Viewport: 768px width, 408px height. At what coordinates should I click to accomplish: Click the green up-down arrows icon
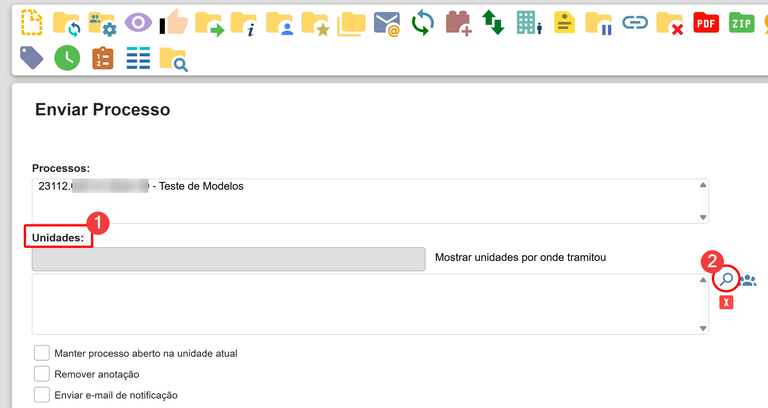point(493,23)
